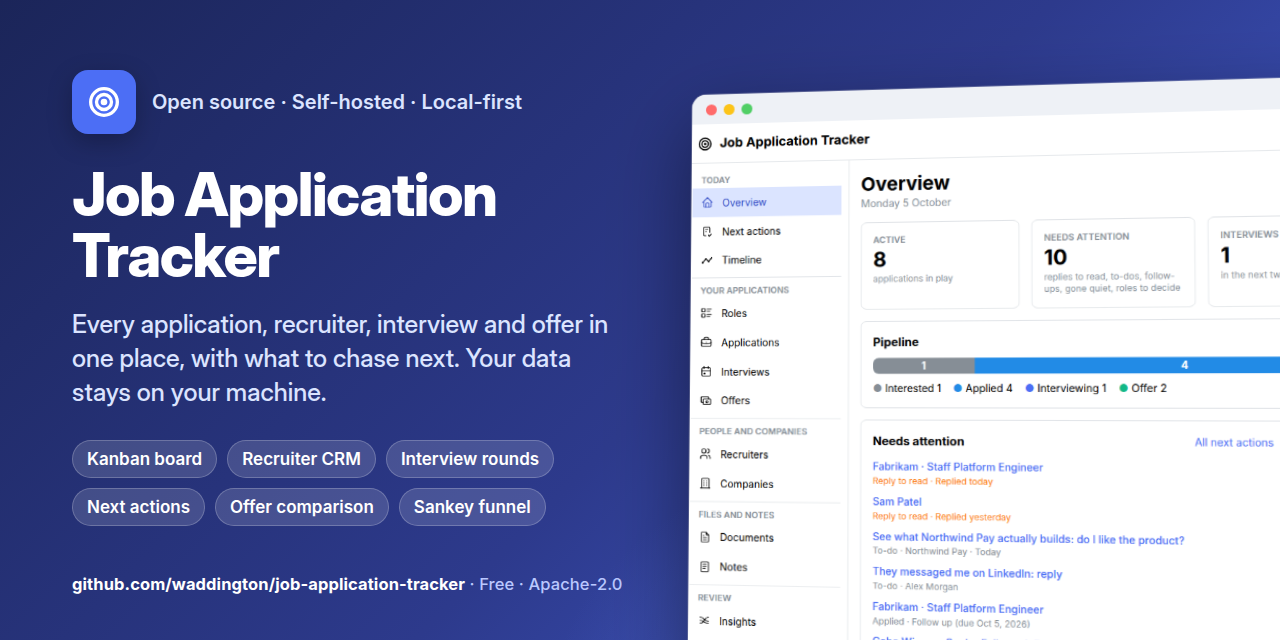Click the Applications briefcase icon
Image resolution: width=1280 pixels, height=640 pixels.
point(707,342)
